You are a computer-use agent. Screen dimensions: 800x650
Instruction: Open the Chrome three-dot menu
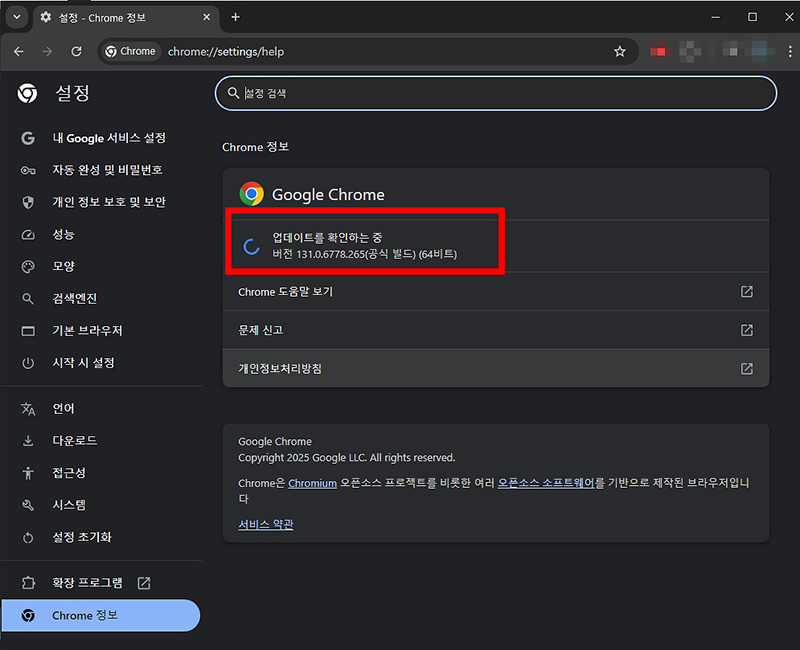point(787,51)
